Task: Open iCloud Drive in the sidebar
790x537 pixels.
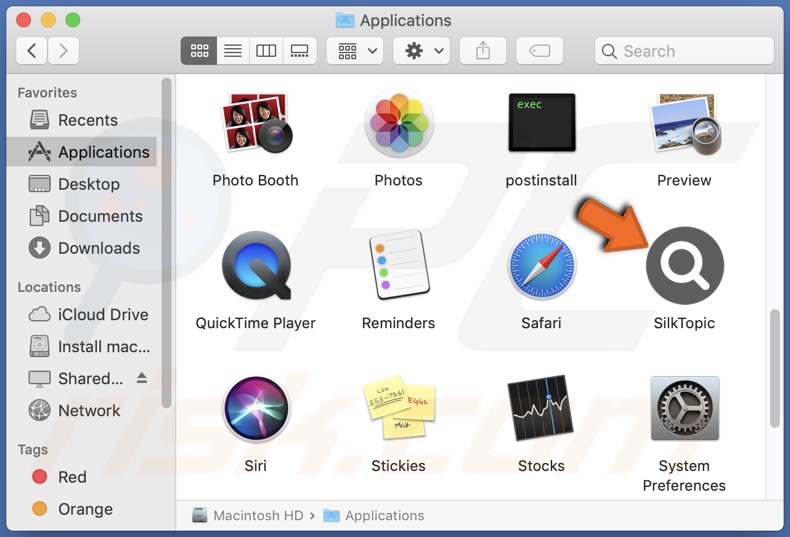Action: point(83,314)
